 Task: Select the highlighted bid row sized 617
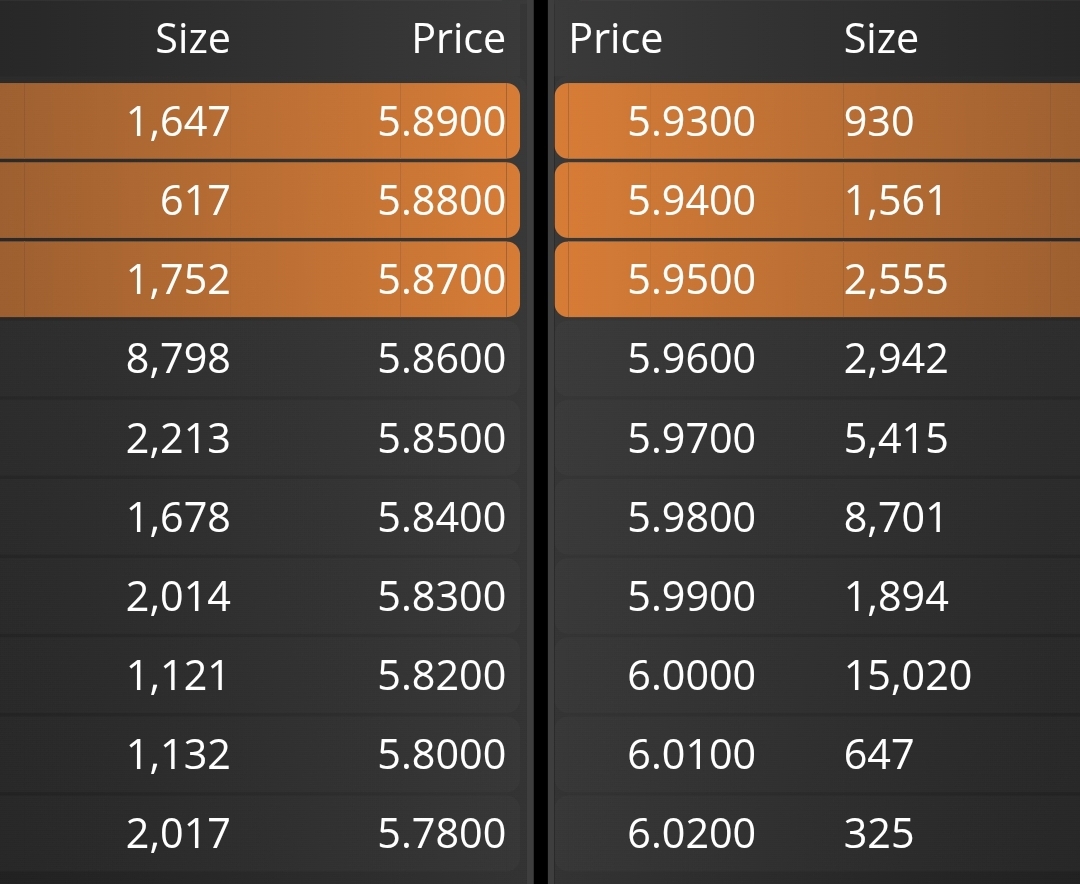click(x=260, y=201)
